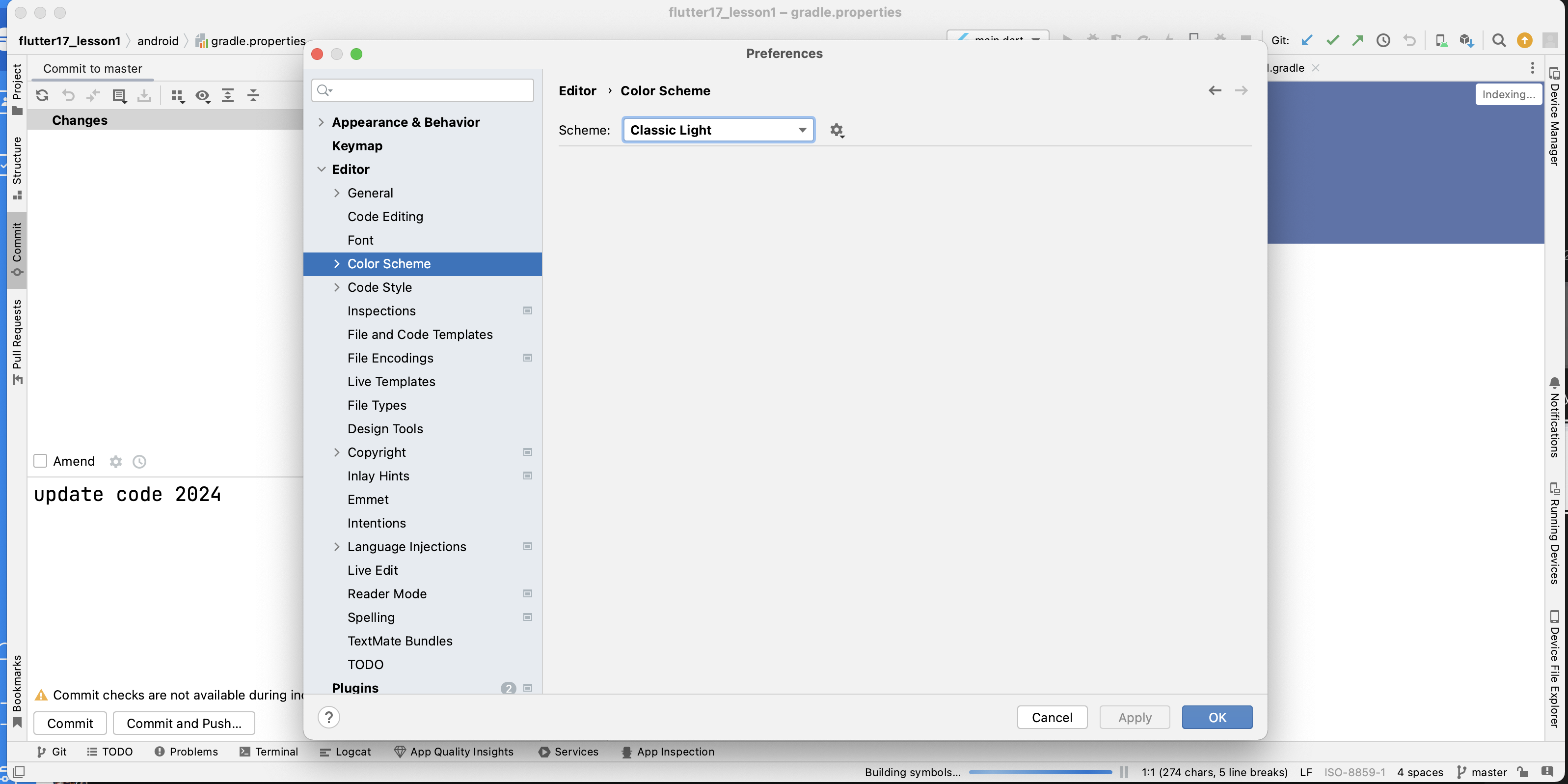Click the Refresh changes icon in Commit panel
This screenshot has height=784, width=1568.
pos(42,96)
